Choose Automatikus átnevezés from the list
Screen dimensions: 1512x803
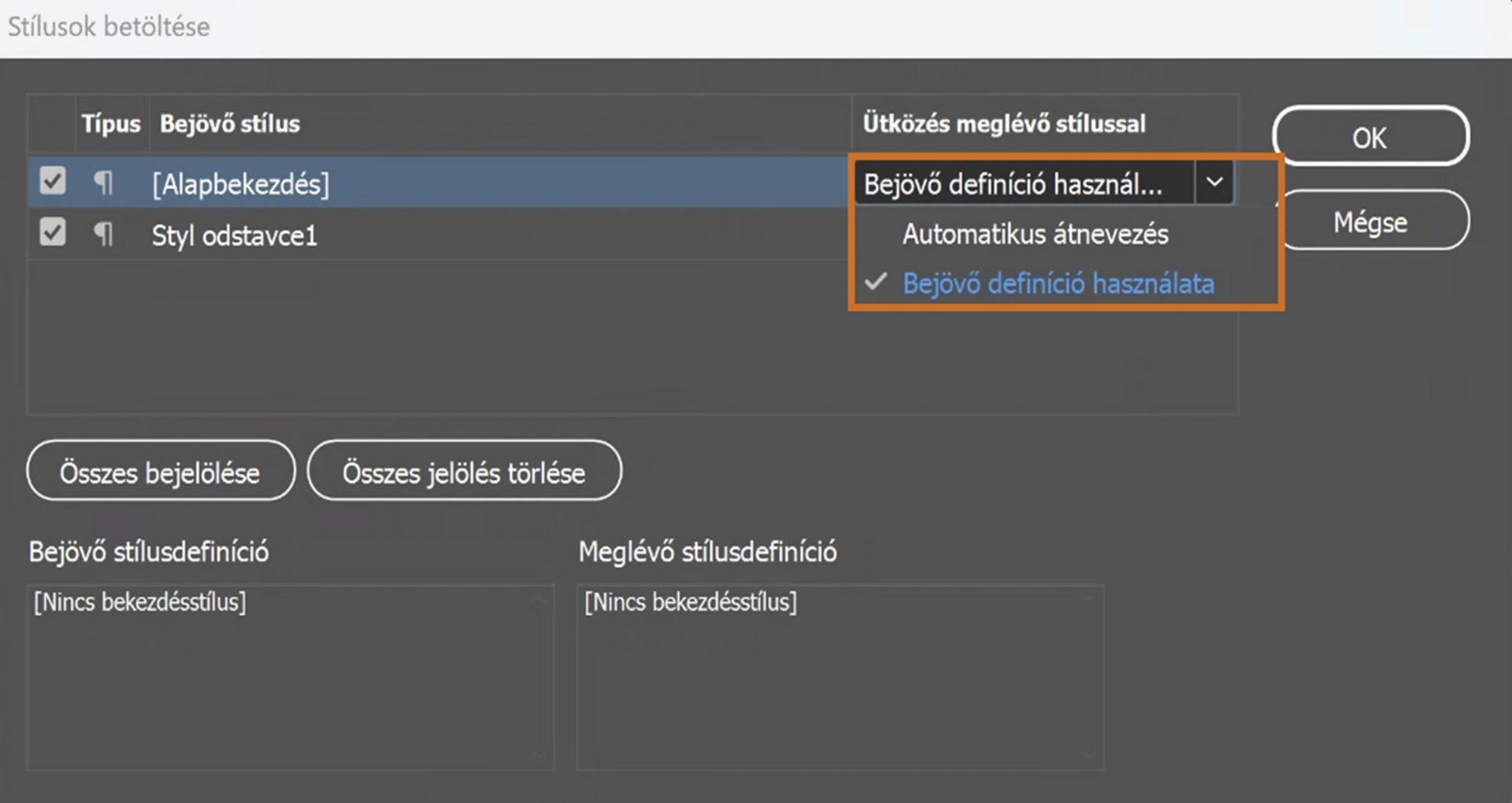point(1035,234)
